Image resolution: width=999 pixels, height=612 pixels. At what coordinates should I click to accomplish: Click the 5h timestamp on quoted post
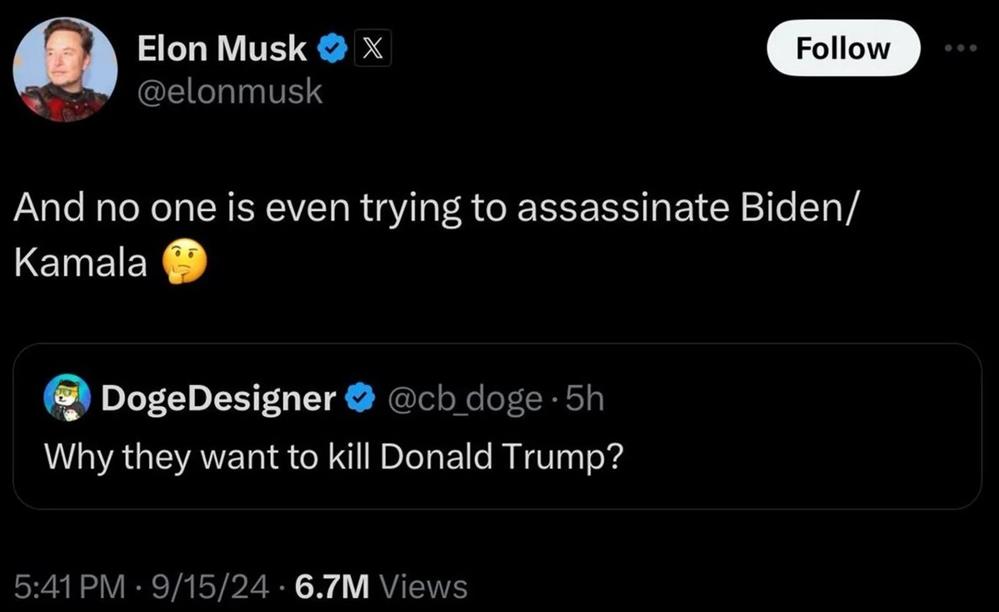pyautogui.click(x=585, y=399)
